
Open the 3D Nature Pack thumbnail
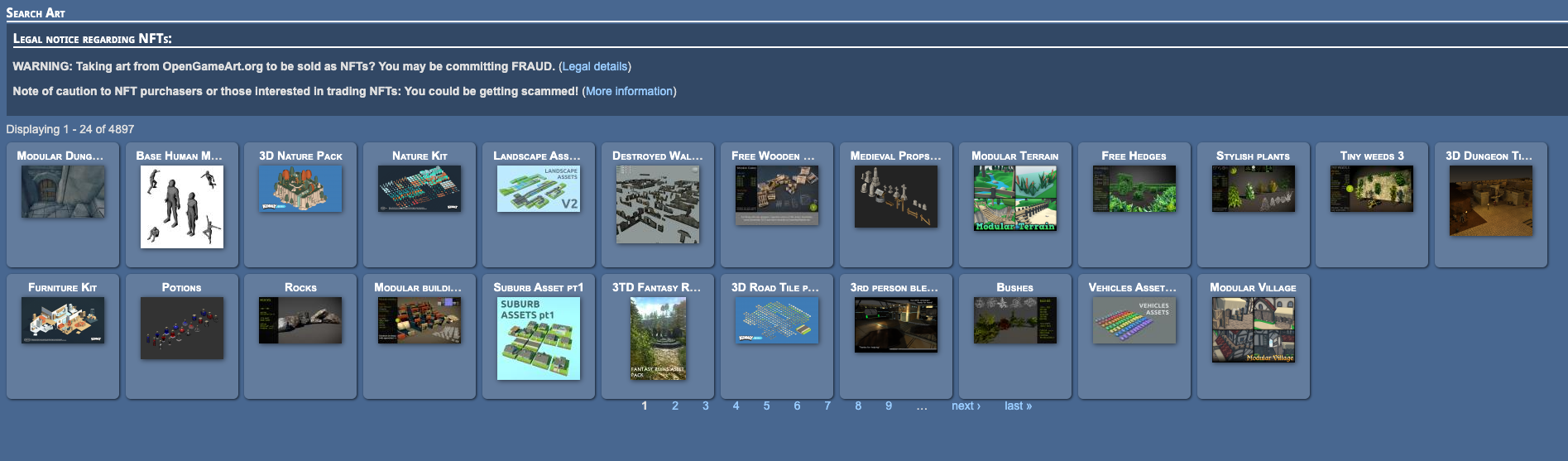pos(300,188)
